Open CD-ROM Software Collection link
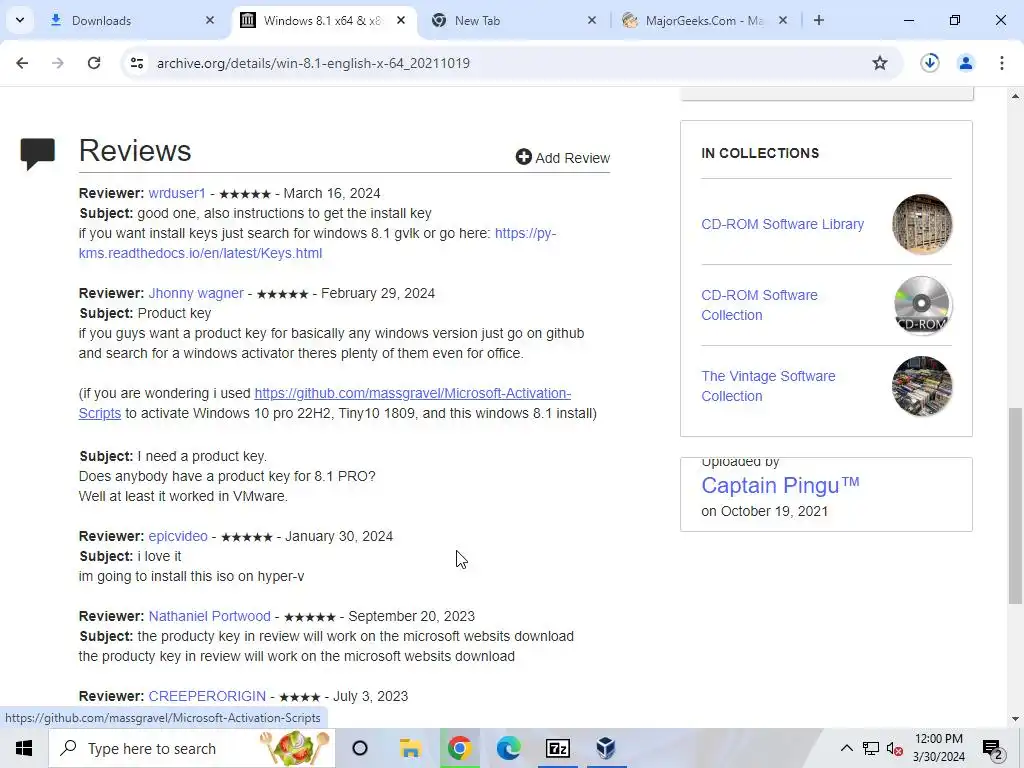 coord(760,305)
